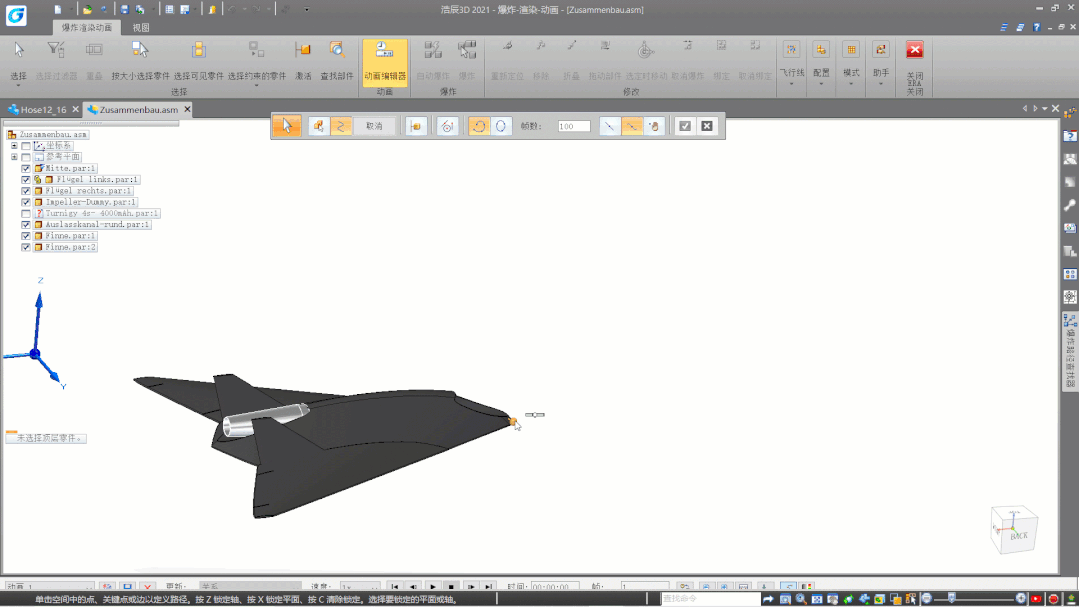Click the 选择可见零件 icon in the ribbon
The width and height of the screenshot is (1079, 607).
point(198,50)
